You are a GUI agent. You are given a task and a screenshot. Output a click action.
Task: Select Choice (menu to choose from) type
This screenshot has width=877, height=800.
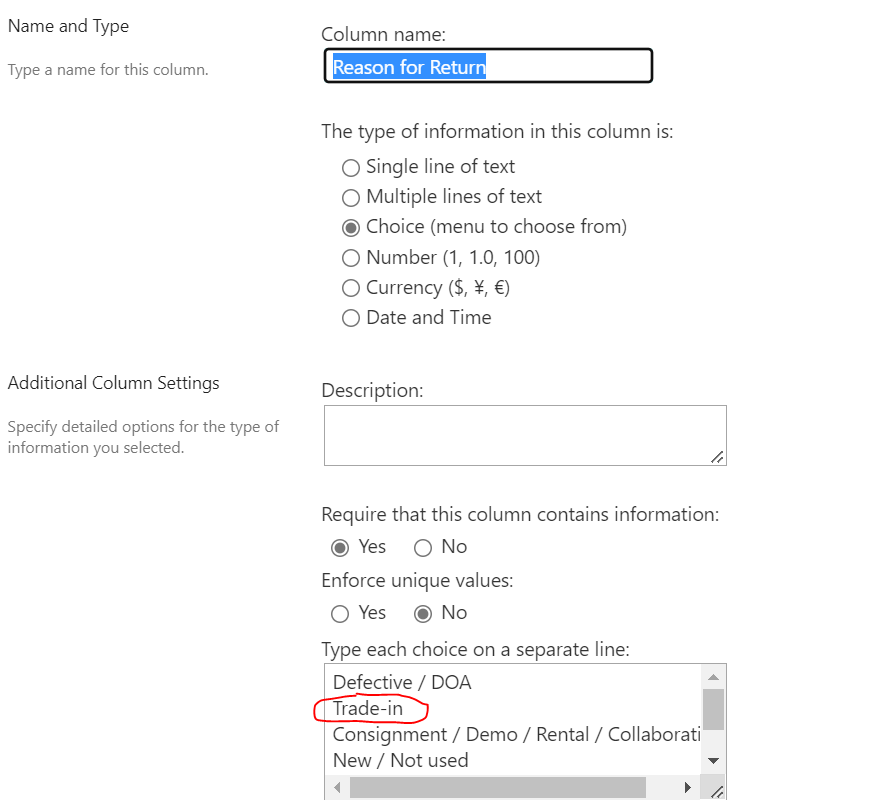[x=351, y=228]
